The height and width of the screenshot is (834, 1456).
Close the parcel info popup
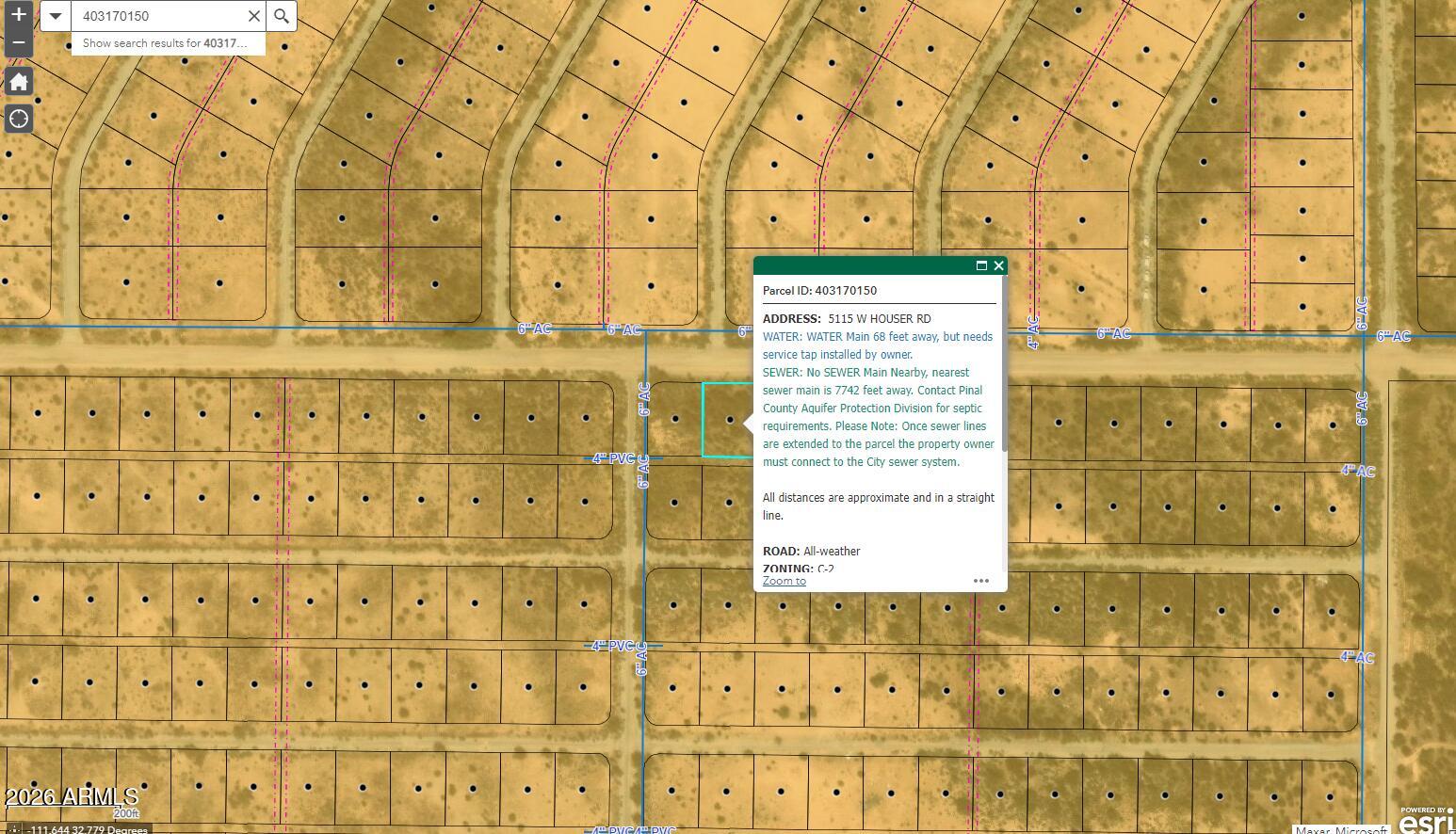pyautogui.click(x=998, y=265)
